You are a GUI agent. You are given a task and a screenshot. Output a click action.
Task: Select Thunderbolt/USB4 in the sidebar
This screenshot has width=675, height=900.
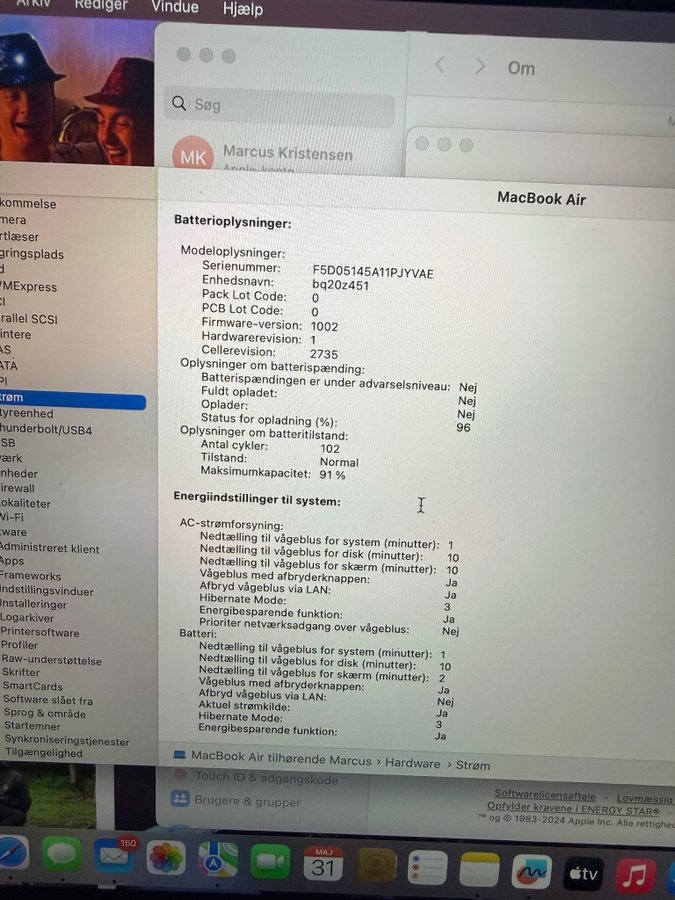click(45, 429)
